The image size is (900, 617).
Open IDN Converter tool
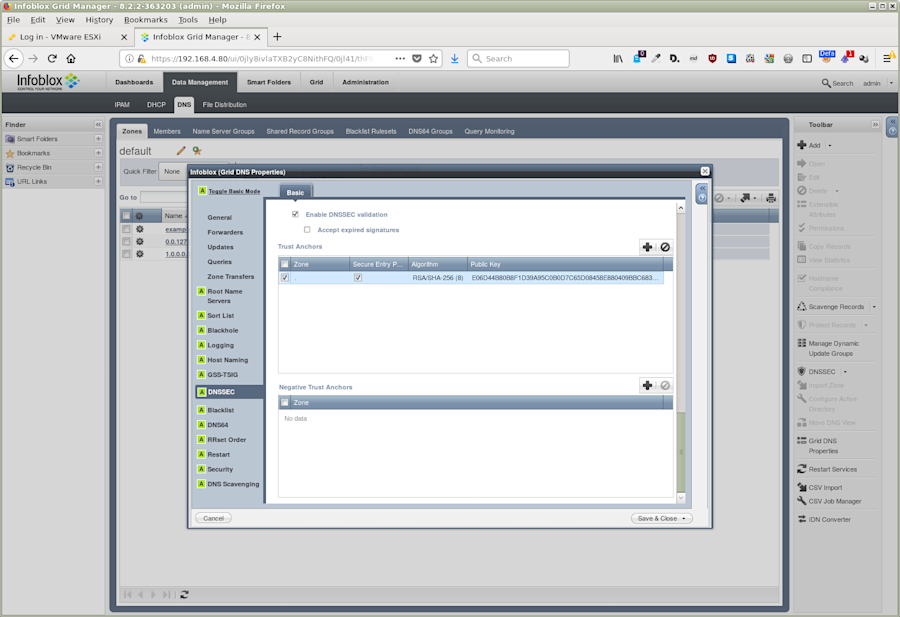tap(829, 520)
